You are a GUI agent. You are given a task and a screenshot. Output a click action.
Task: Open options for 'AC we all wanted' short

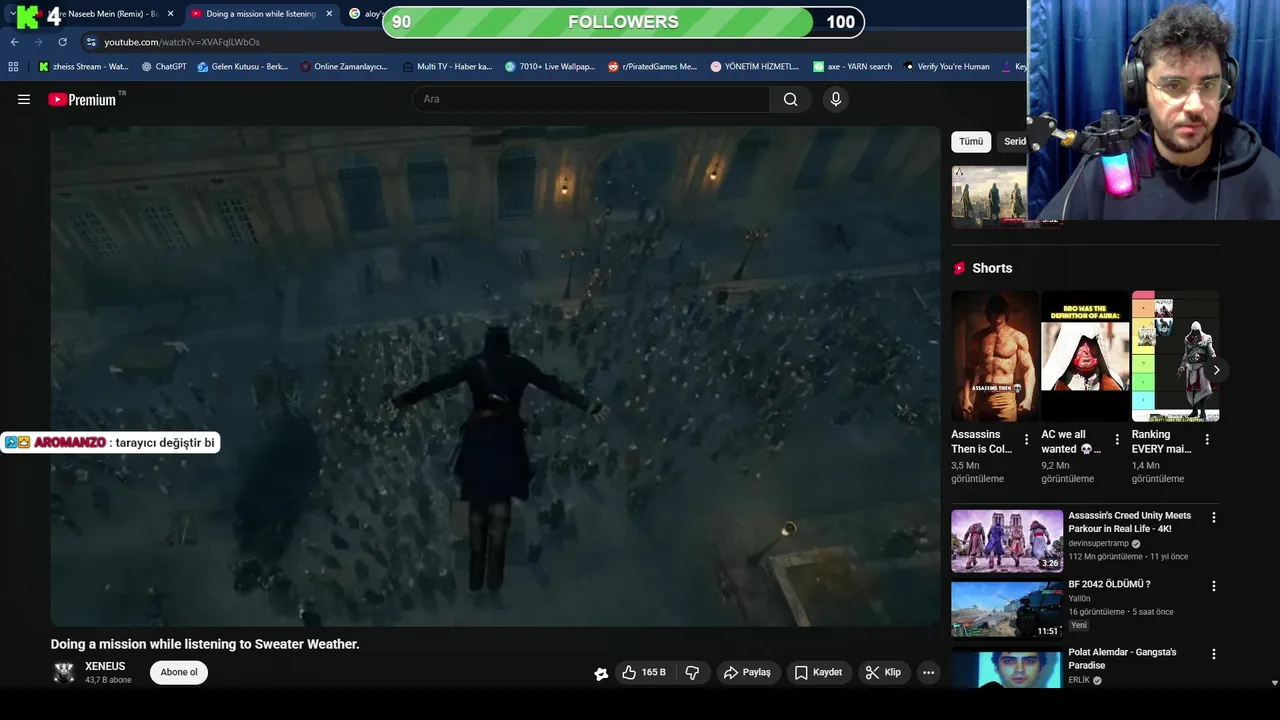(x=1117, y=440)
